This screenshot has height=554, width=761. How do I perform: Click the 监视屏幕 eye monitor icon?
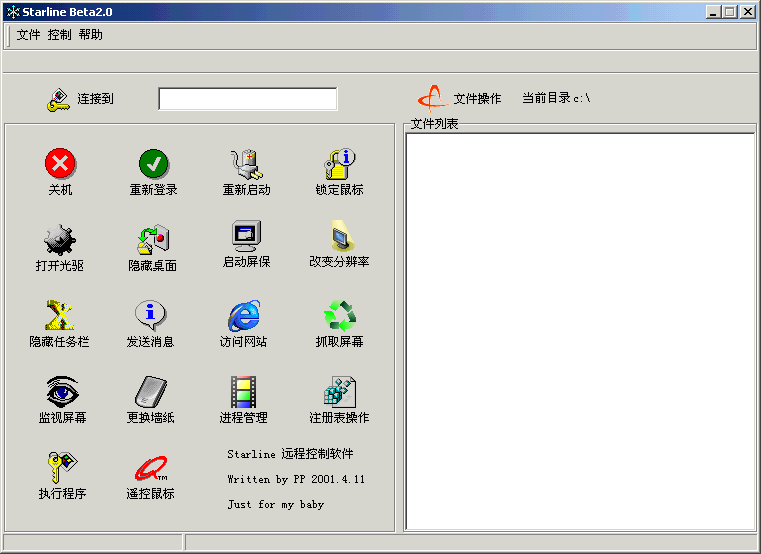(x=61, y=390)
